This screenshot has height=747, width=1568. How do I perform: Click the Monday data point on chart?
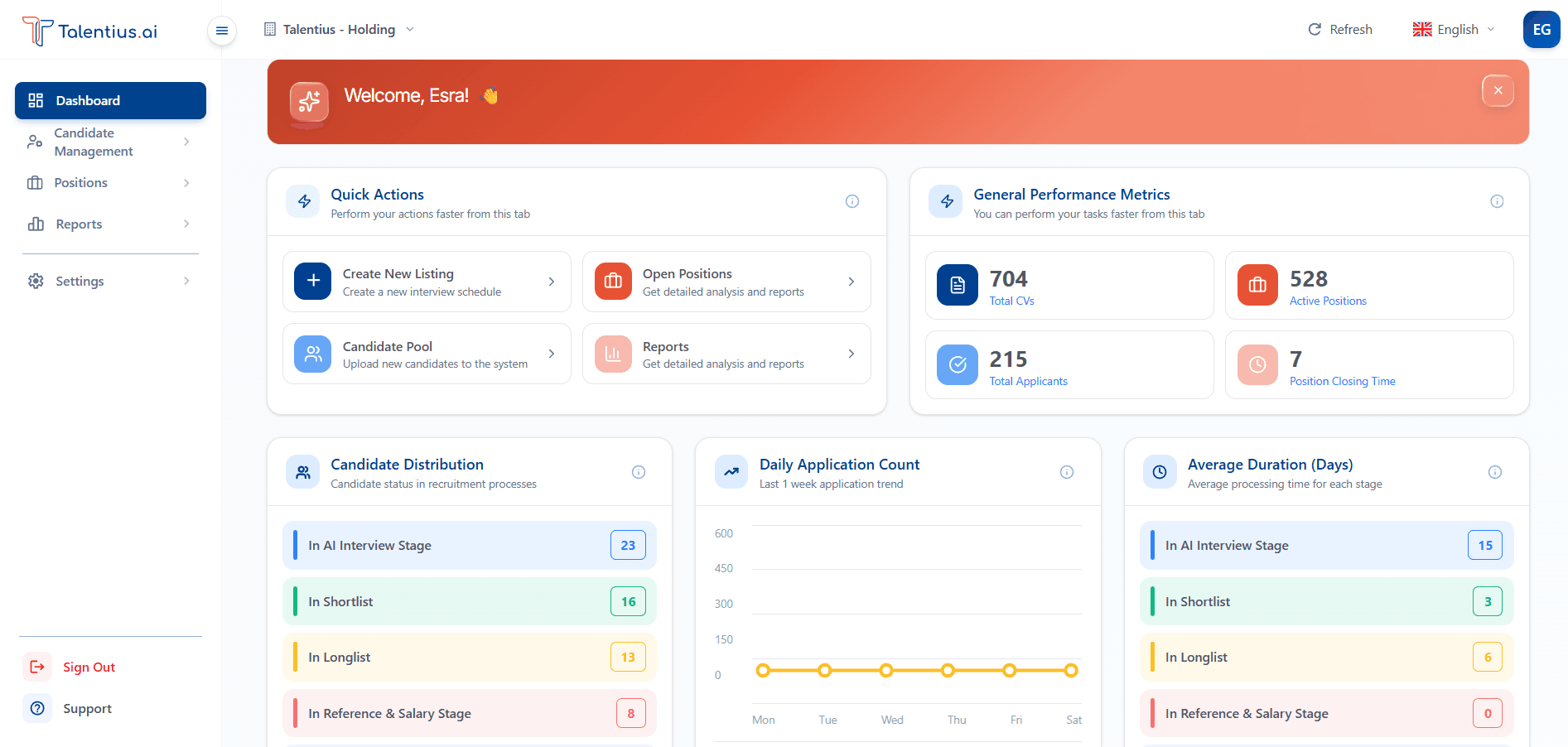point(763,670)
